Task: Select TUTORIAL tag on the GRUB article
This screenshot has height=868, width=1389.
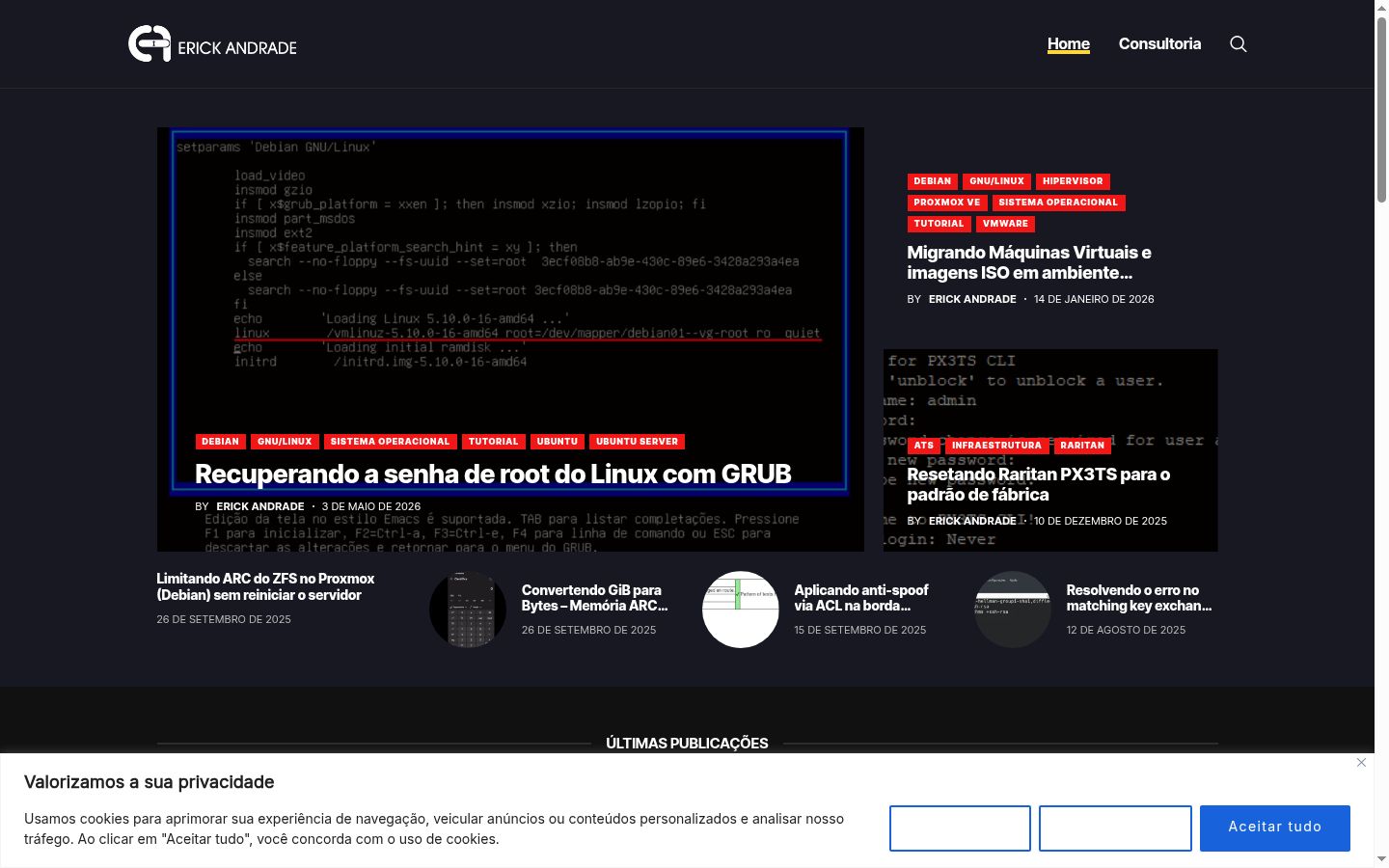Action: pos(493,442)
